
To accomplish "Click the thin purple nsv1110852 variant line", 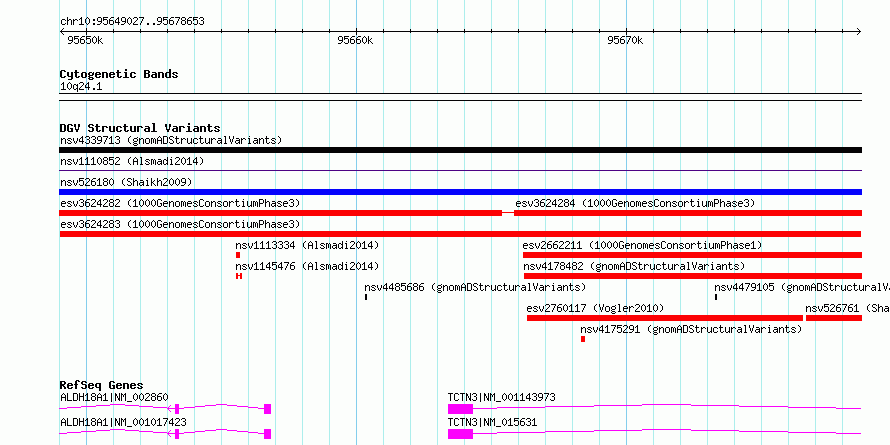I will coord(460,170).
